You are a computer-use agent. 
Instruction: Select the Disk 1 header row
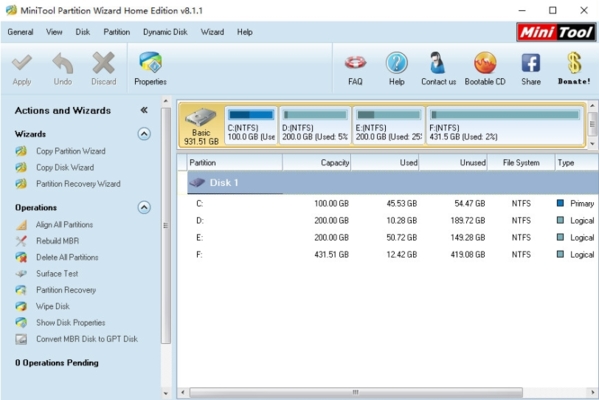coord(393,183)
